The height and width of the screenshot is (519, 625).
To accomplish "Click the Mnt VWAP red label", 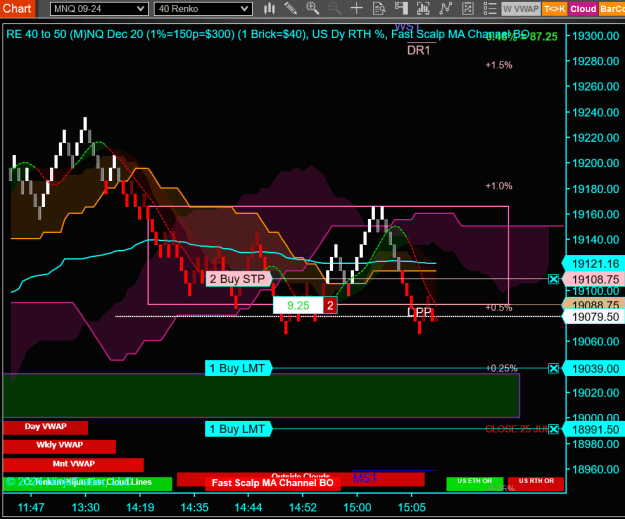I will 73,465.
